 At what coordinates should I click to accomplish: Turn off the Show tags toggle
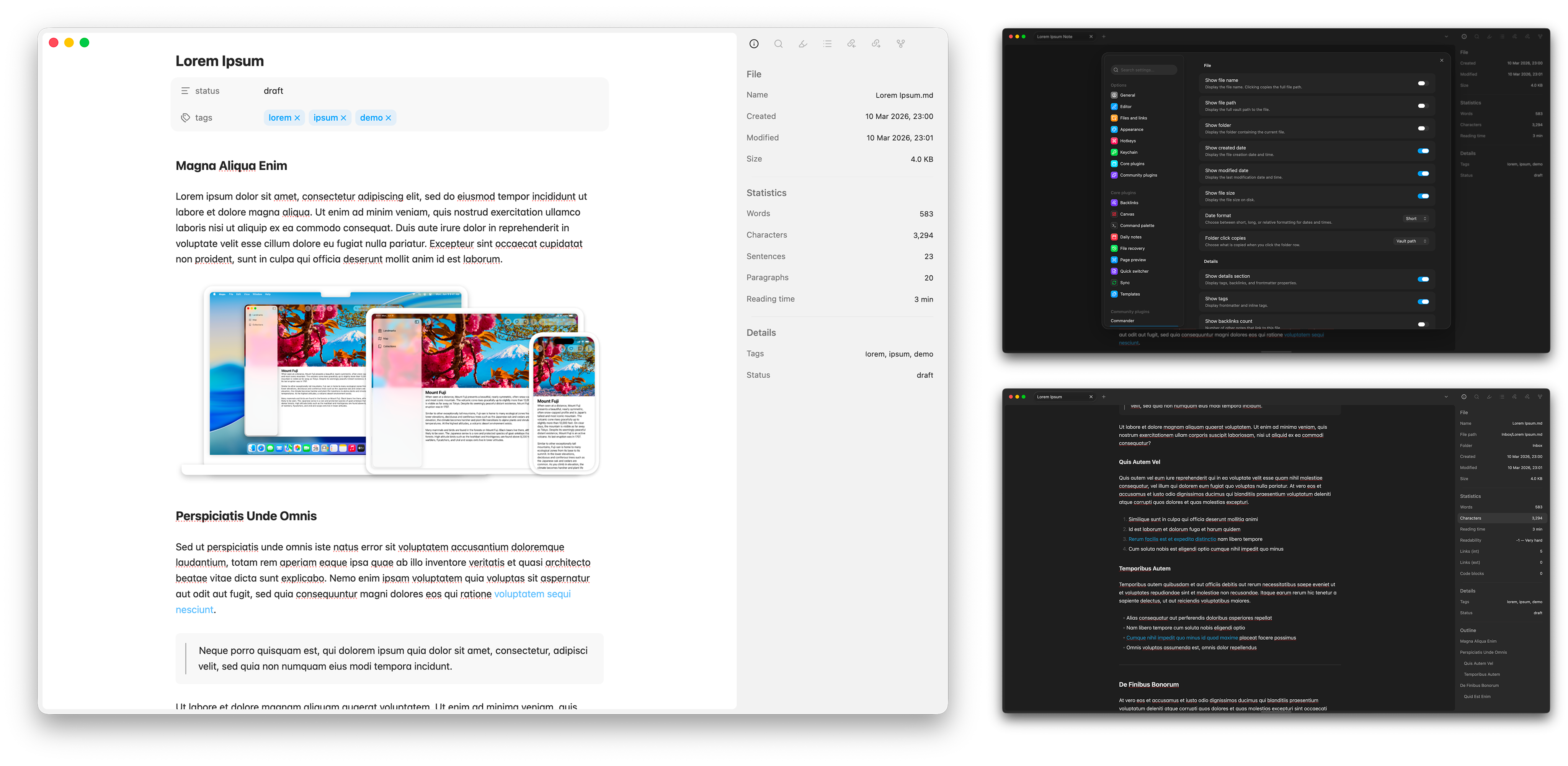click(1423, 302)
